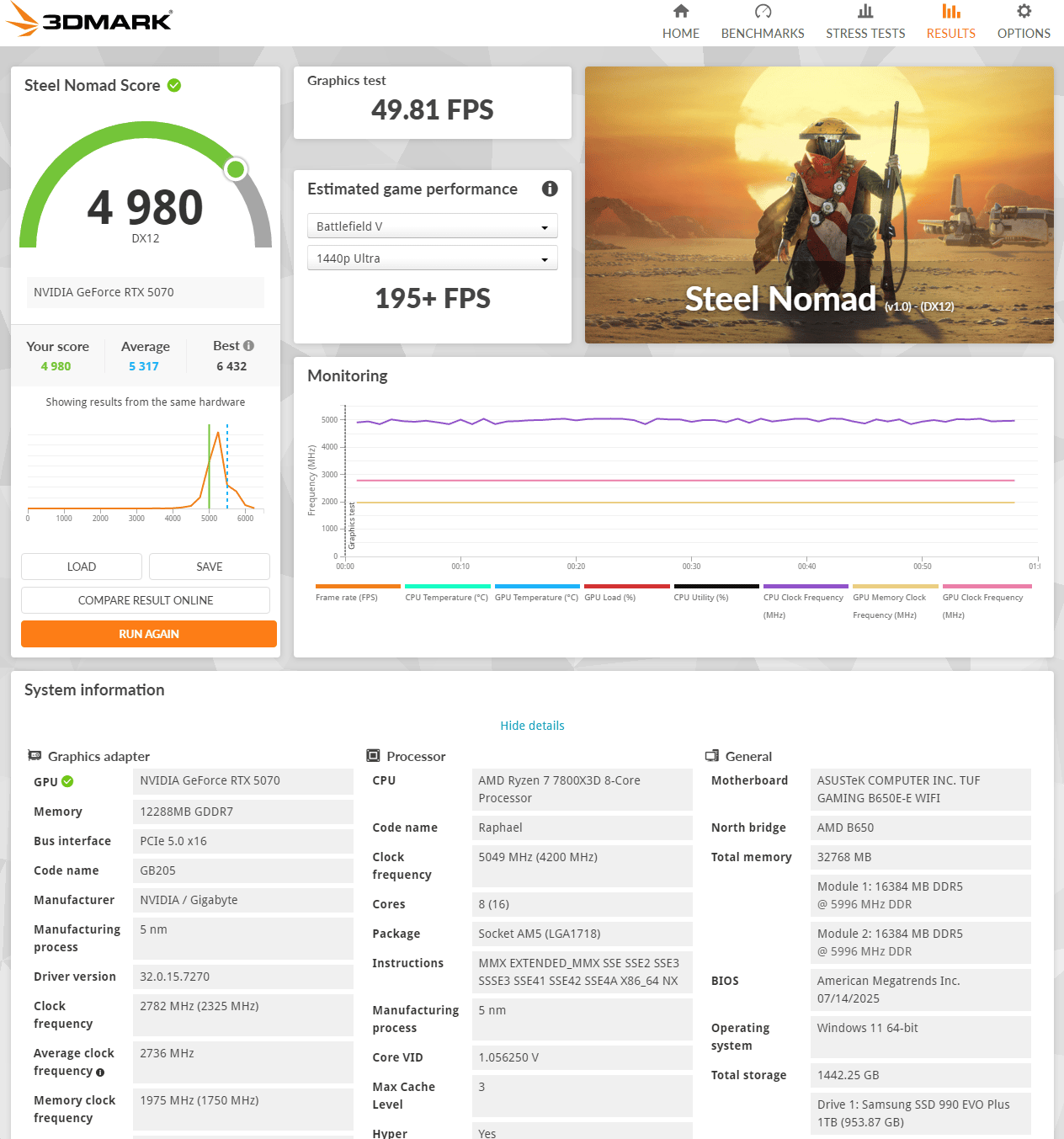Click the Benchmarks gauge icon

pyautogui.click(x=763, y=11)
